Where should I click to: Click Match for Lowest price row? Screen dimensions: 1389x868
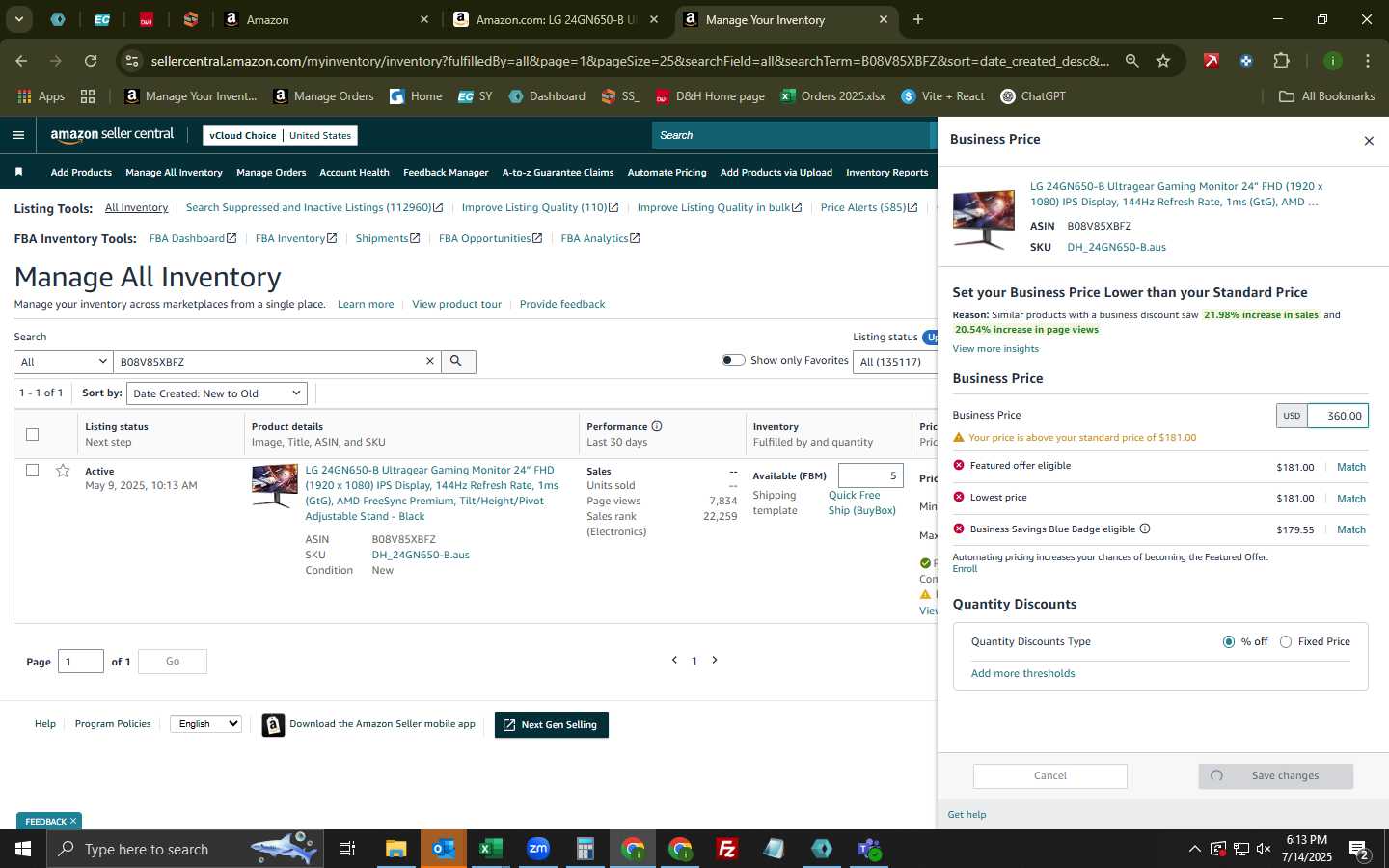[x=1350, y=499]
